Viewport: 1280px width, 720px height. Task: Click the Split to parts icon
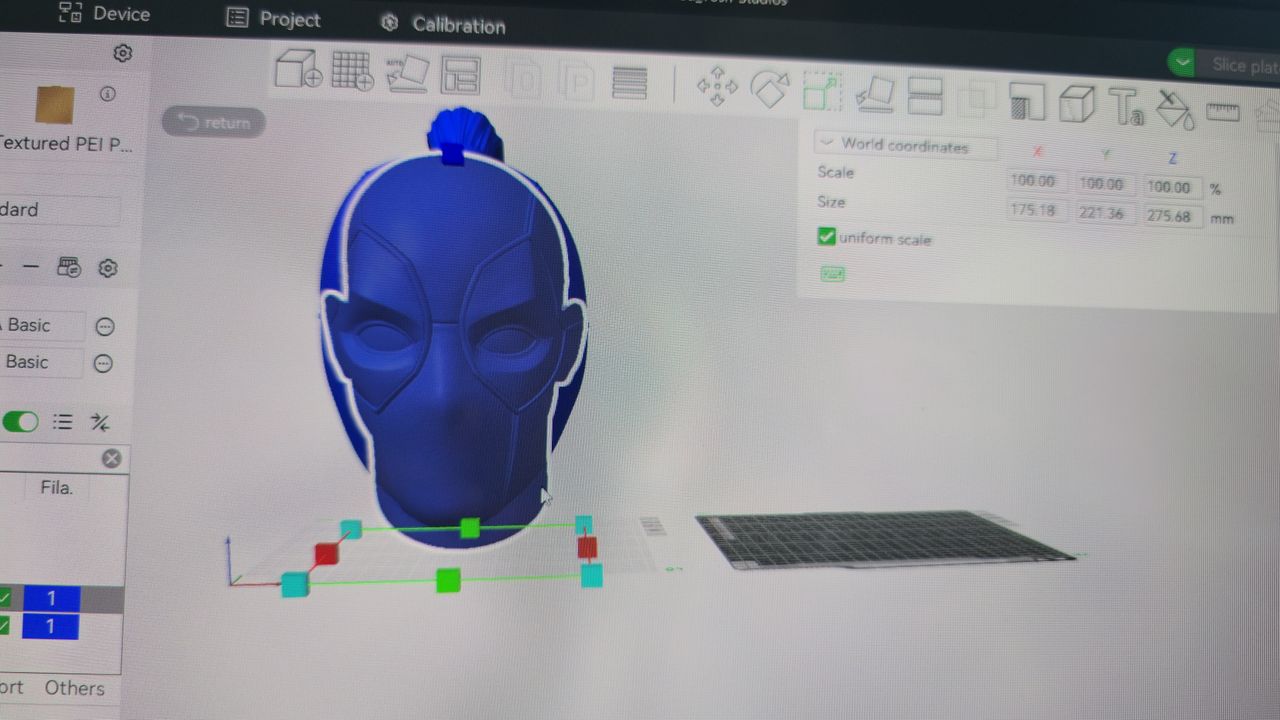tap(577, 81)
